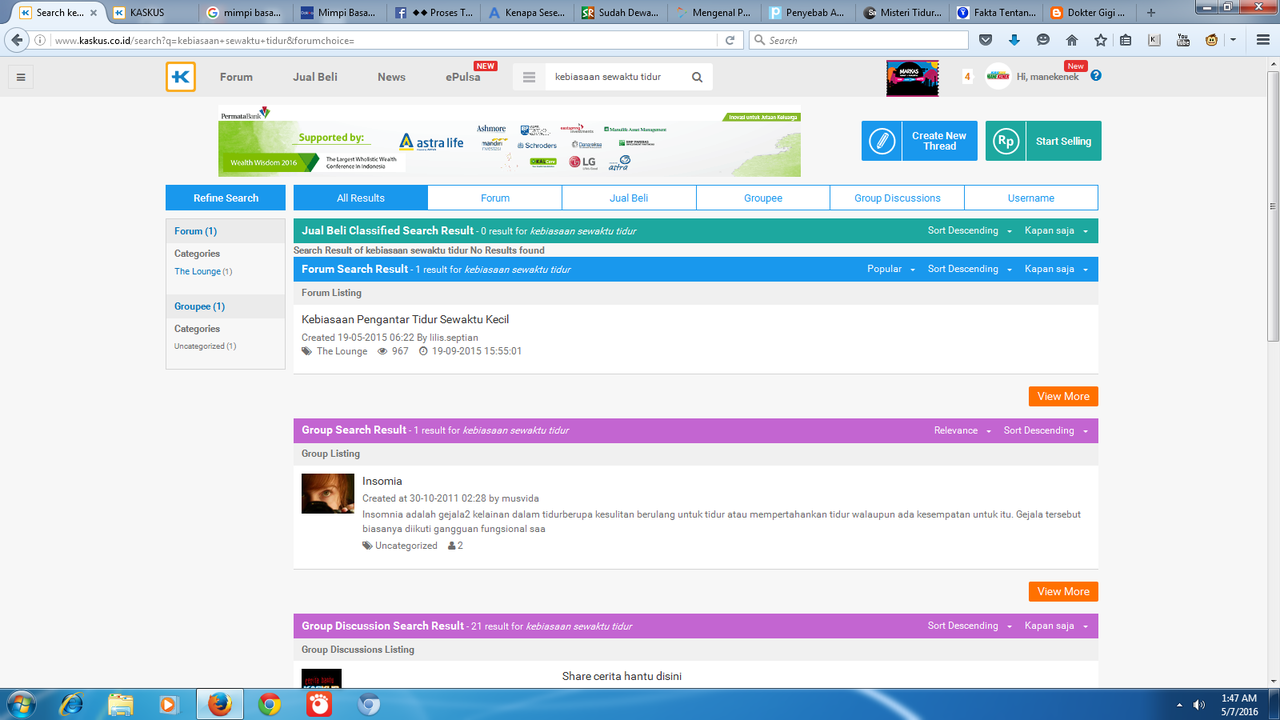Go back to previous page

(15, 40)
